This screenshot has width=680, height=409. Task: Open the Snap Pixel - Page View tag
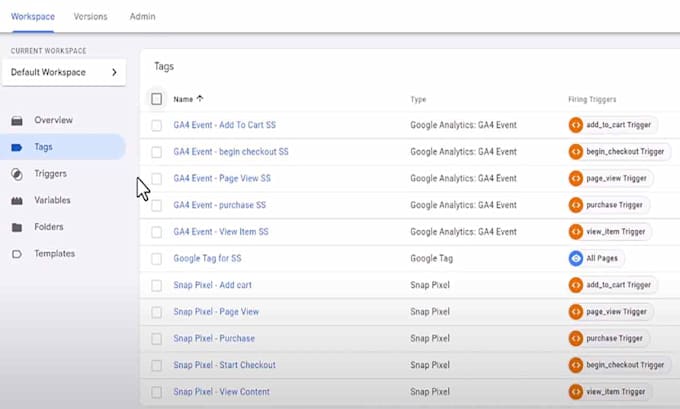pos(216,312)
